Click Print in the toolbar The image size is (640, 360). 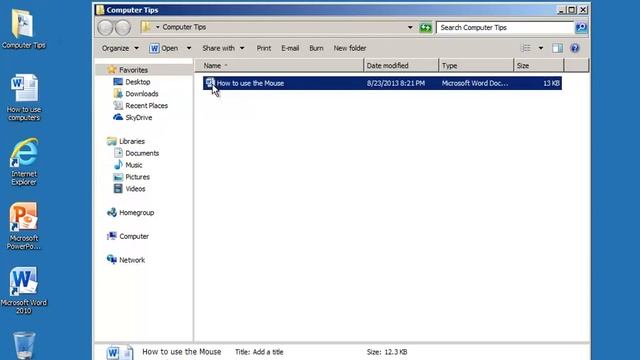(264, 48)
